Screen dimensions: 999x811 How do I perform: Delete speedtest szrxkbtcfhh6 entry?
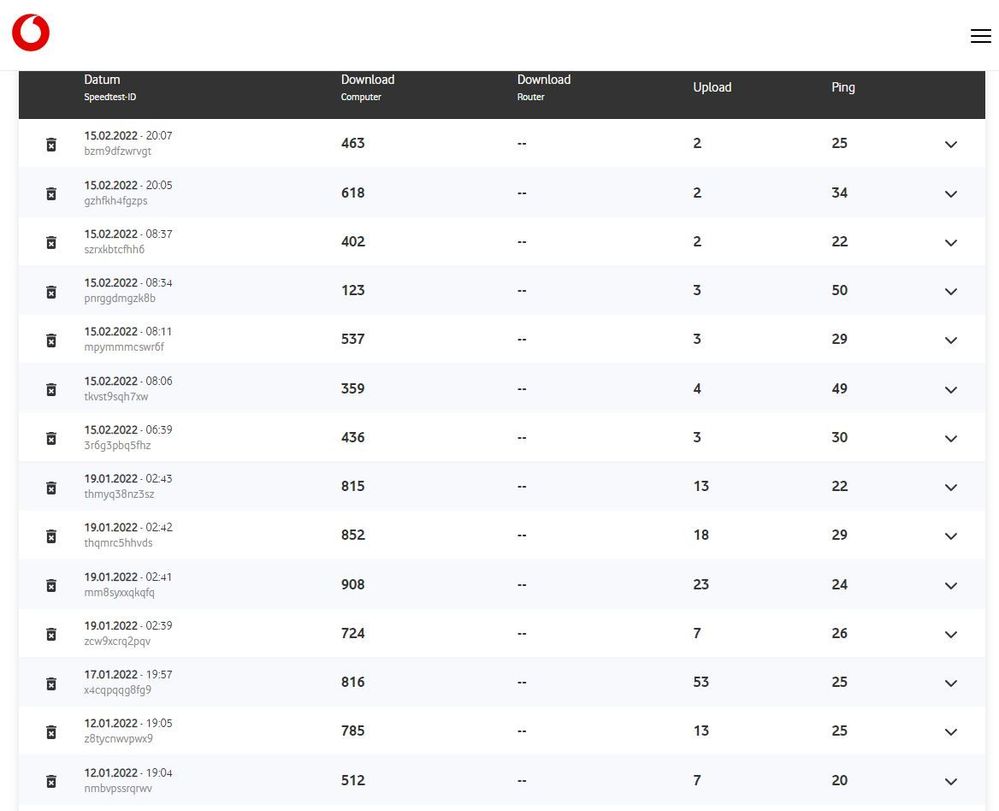(52, 243)
